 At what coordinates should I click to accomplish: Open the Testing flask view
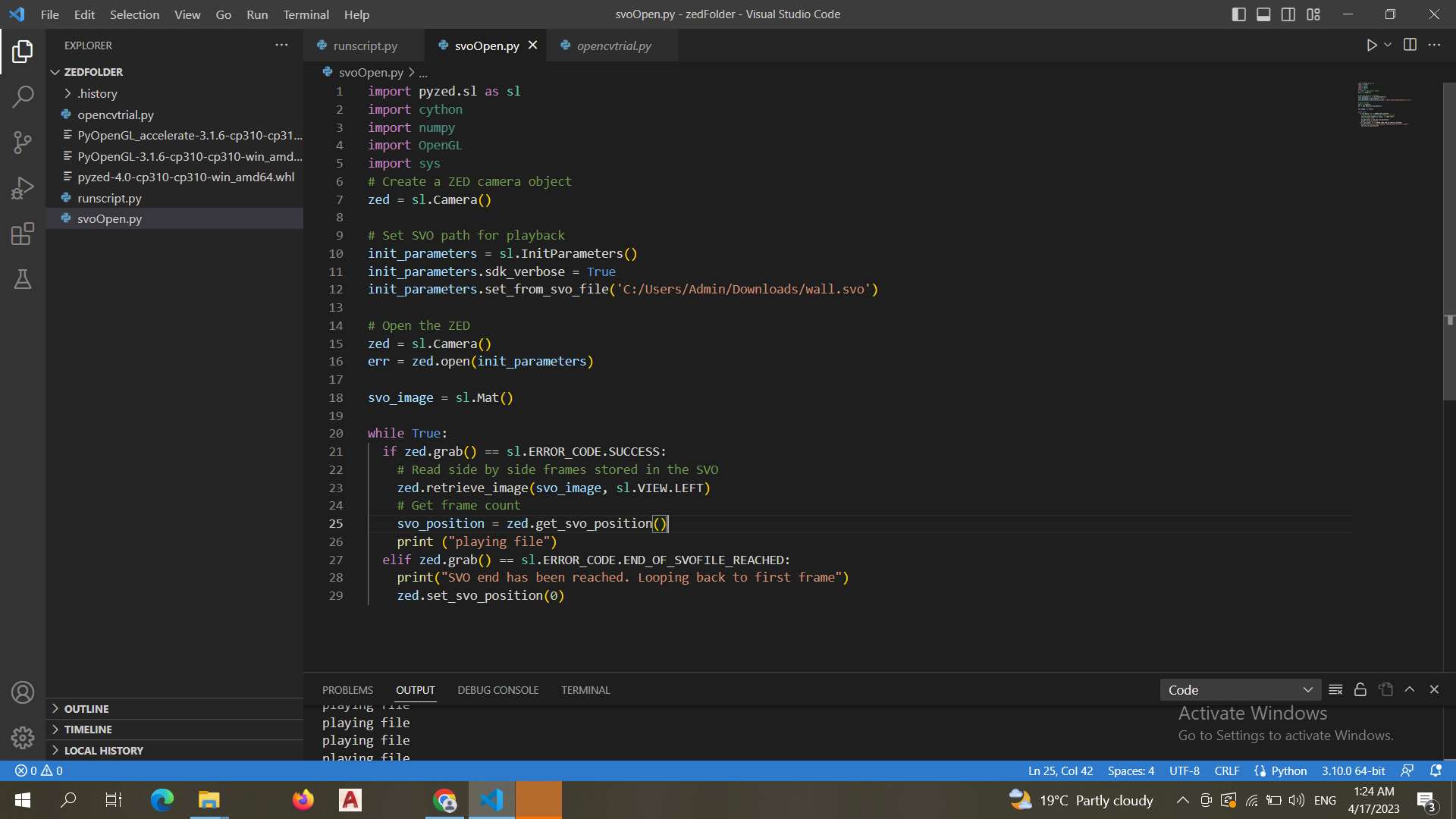coord(23,279)
